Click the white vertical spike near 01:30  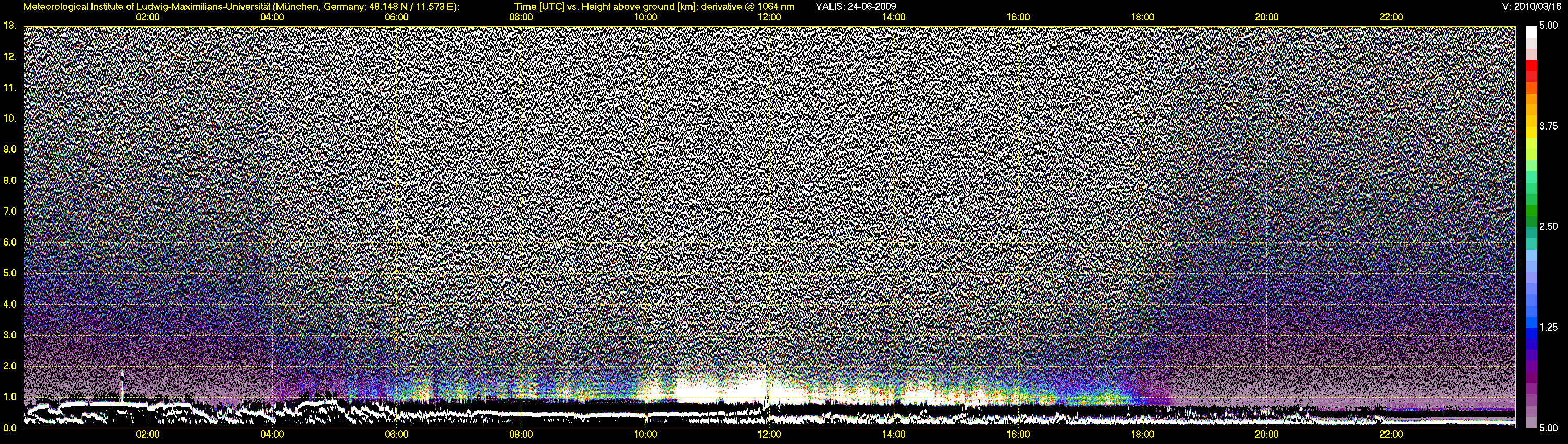click(122, 385)
